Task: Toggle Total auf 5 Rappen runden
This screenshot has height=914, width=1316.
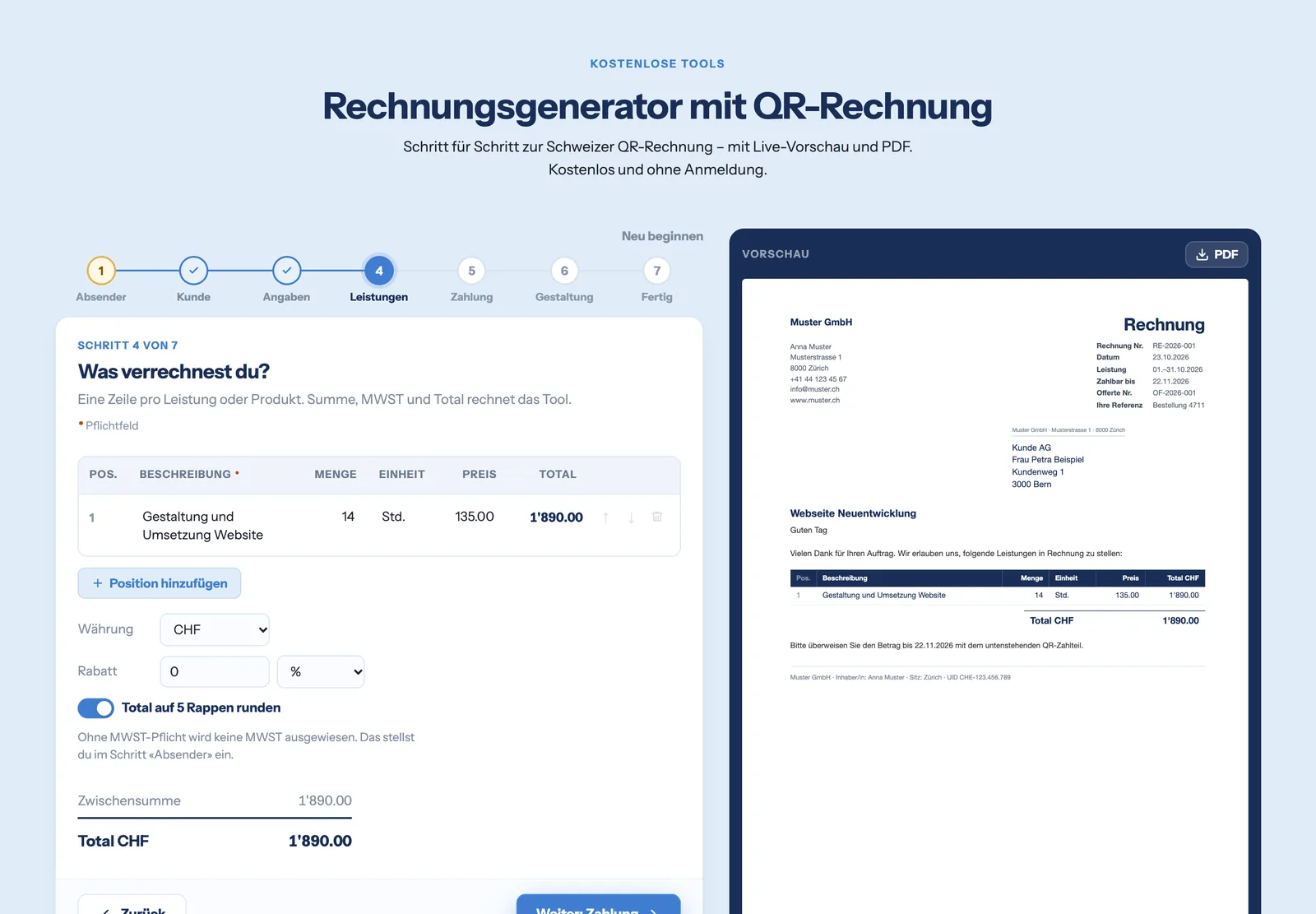Action: [96, 708]
